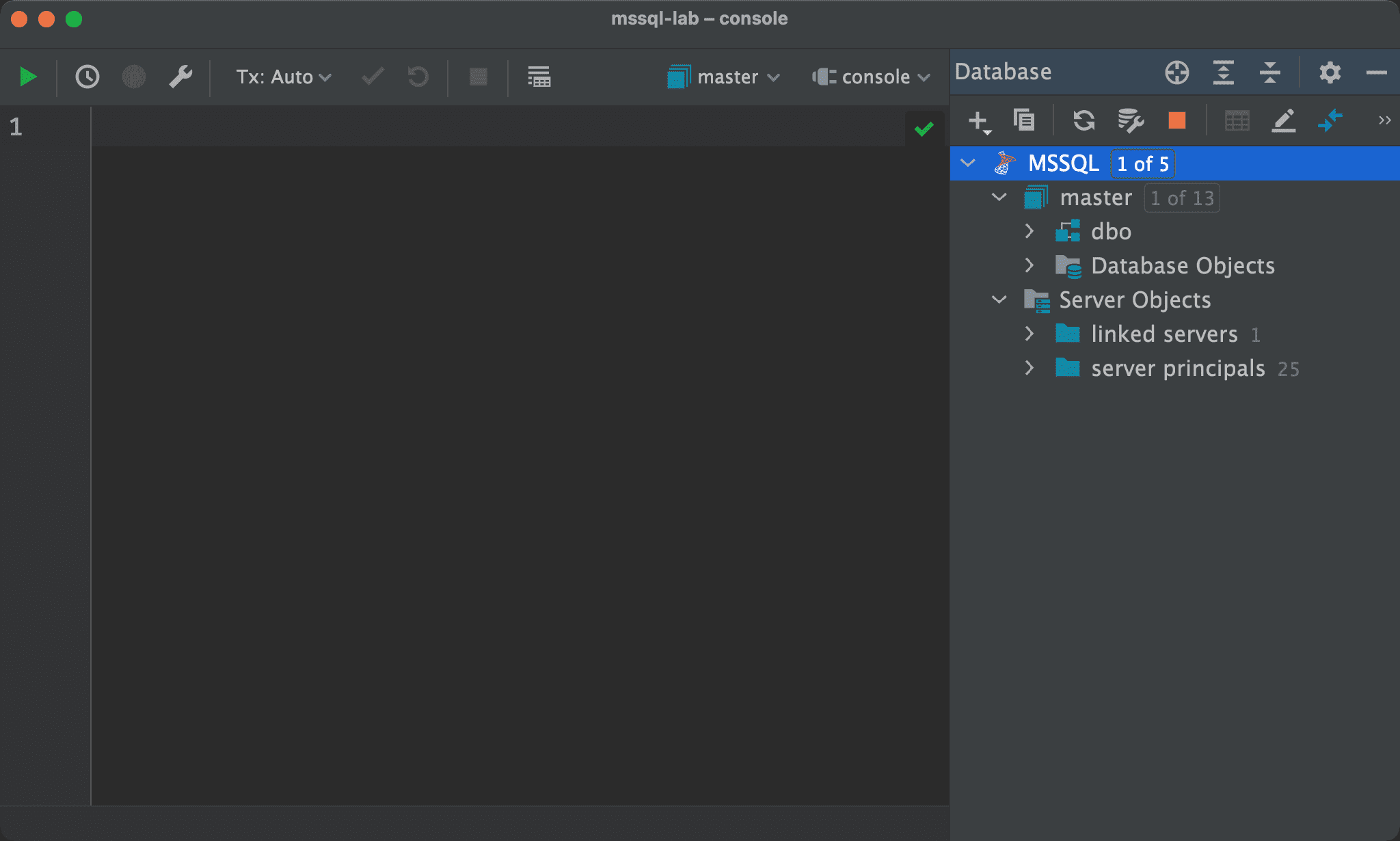Click the gray record circle icon
This screenshot has width=1400, height=841.
click(x=133, y=77)
